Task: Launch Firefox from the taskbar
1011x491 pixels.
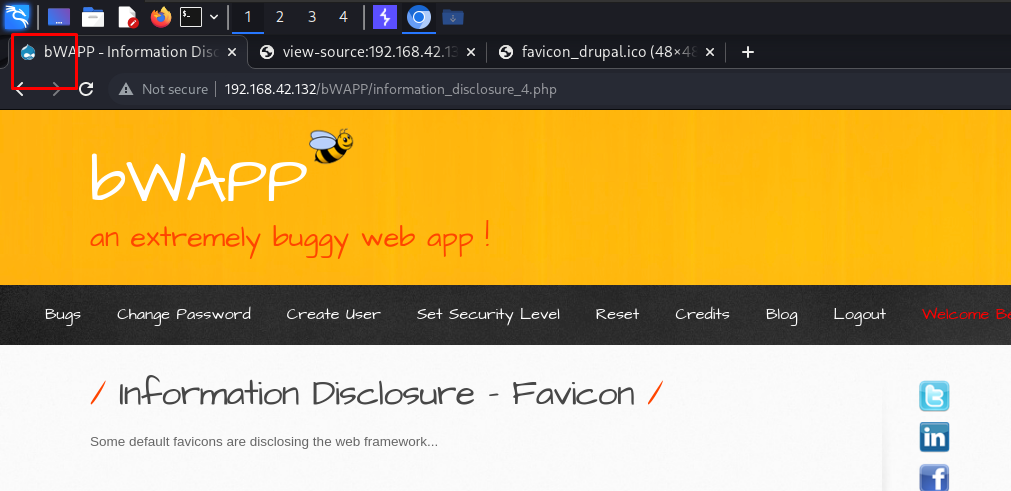Action: pos(160,17)
